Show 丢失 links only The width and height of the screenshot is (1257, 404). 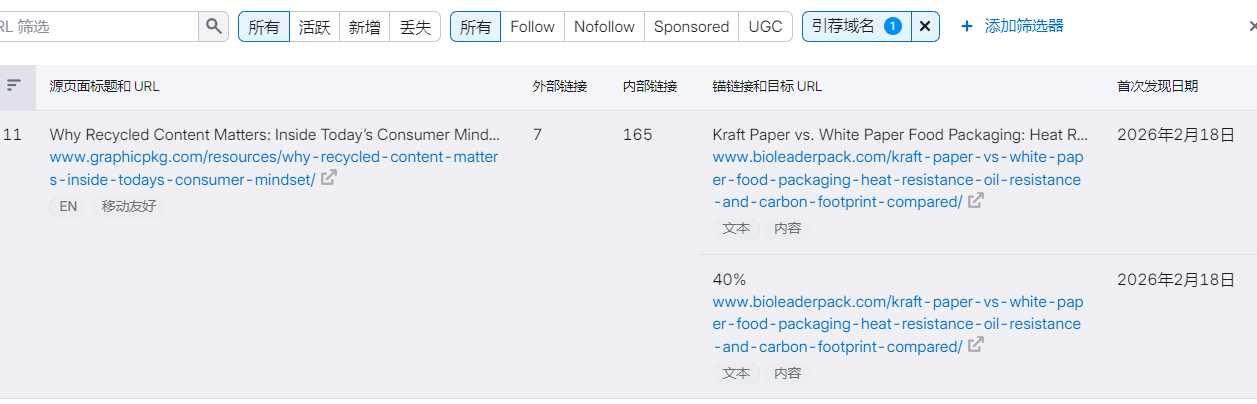tap(415, 27)
